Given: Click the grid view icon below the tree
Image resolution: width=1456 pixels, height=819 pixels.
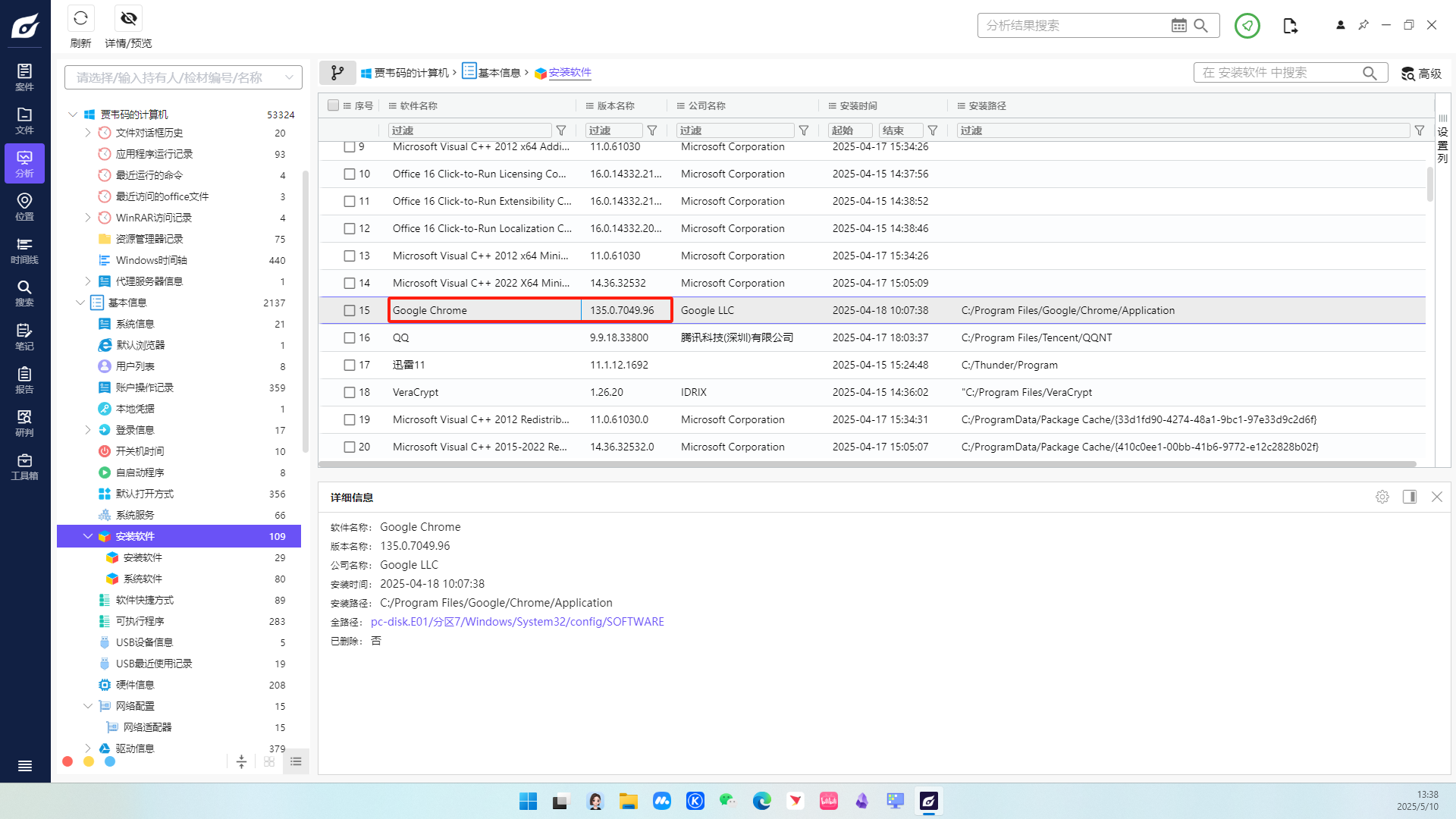Looking at the screenshot, I should [x=269, y=761].
